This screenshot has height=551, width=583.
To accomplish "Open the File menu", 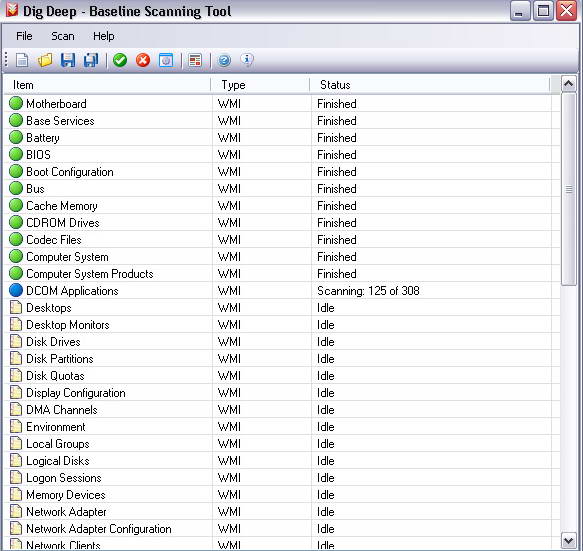I will [x=24, y=36].
